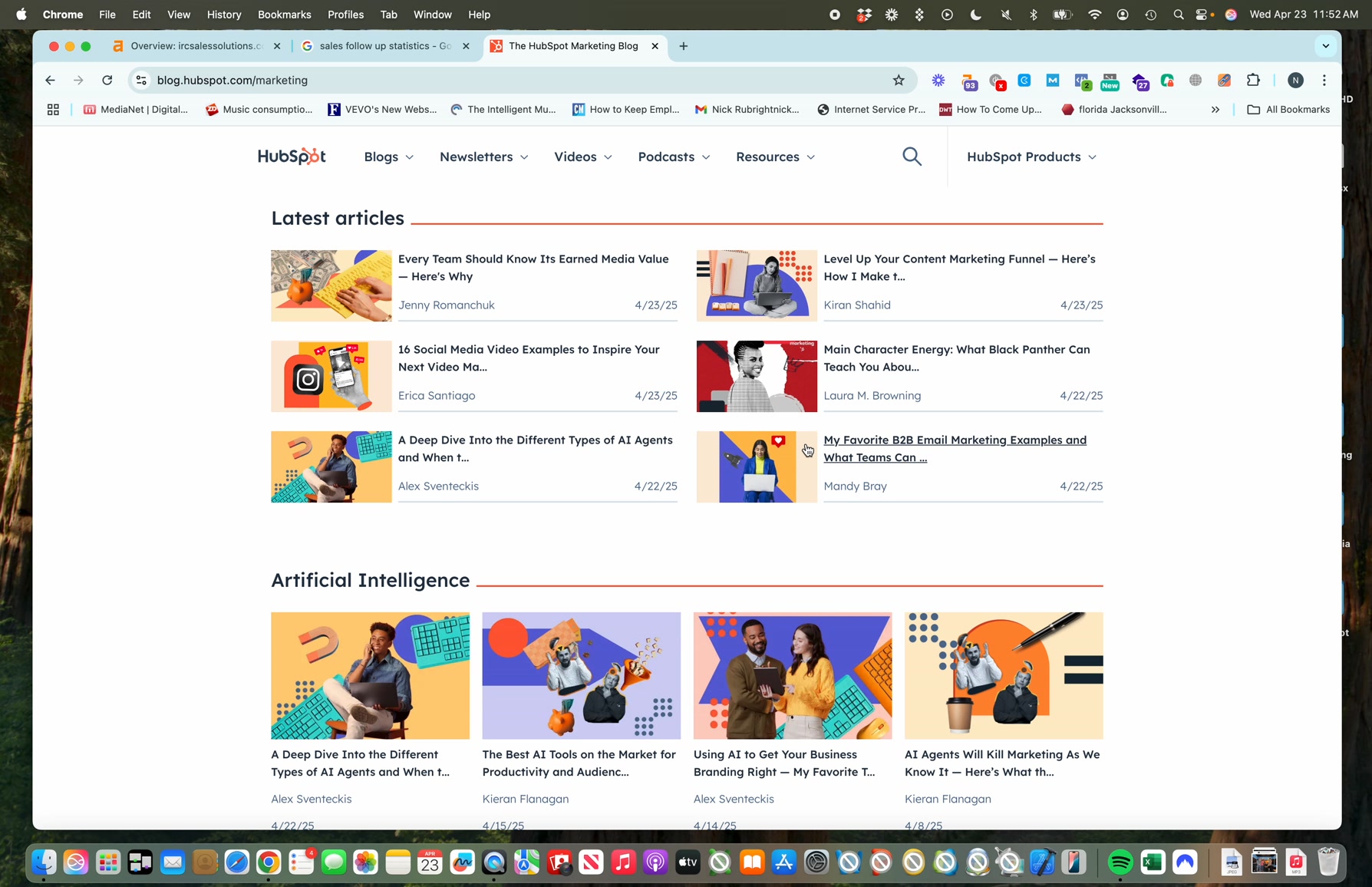Open the new tab plus button
Viewport: 1372px width, 887px height.
pos(683,46)
